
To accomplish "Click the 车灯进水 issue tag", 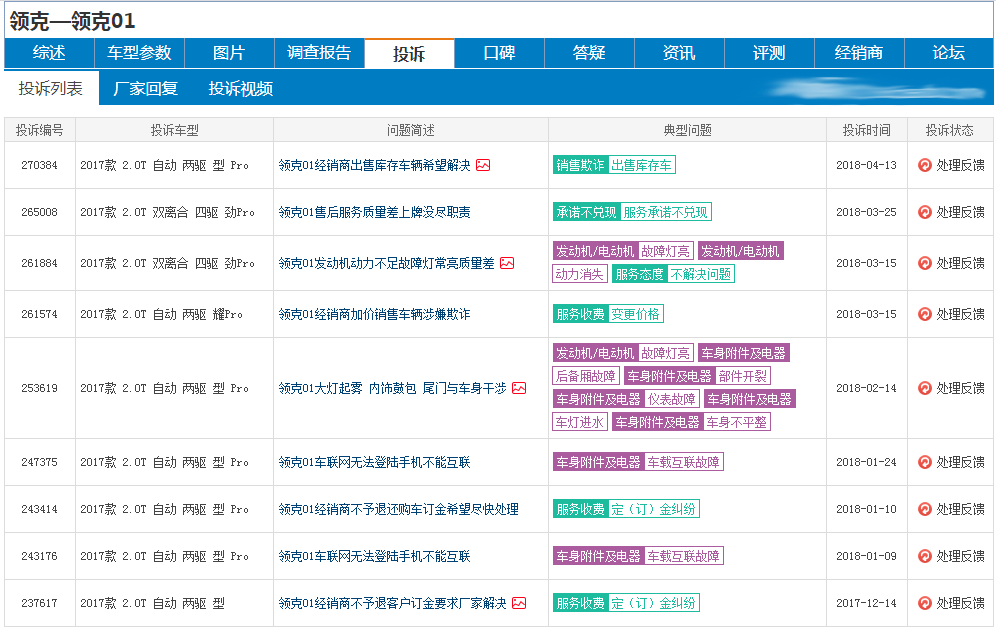I will point(580,422).
